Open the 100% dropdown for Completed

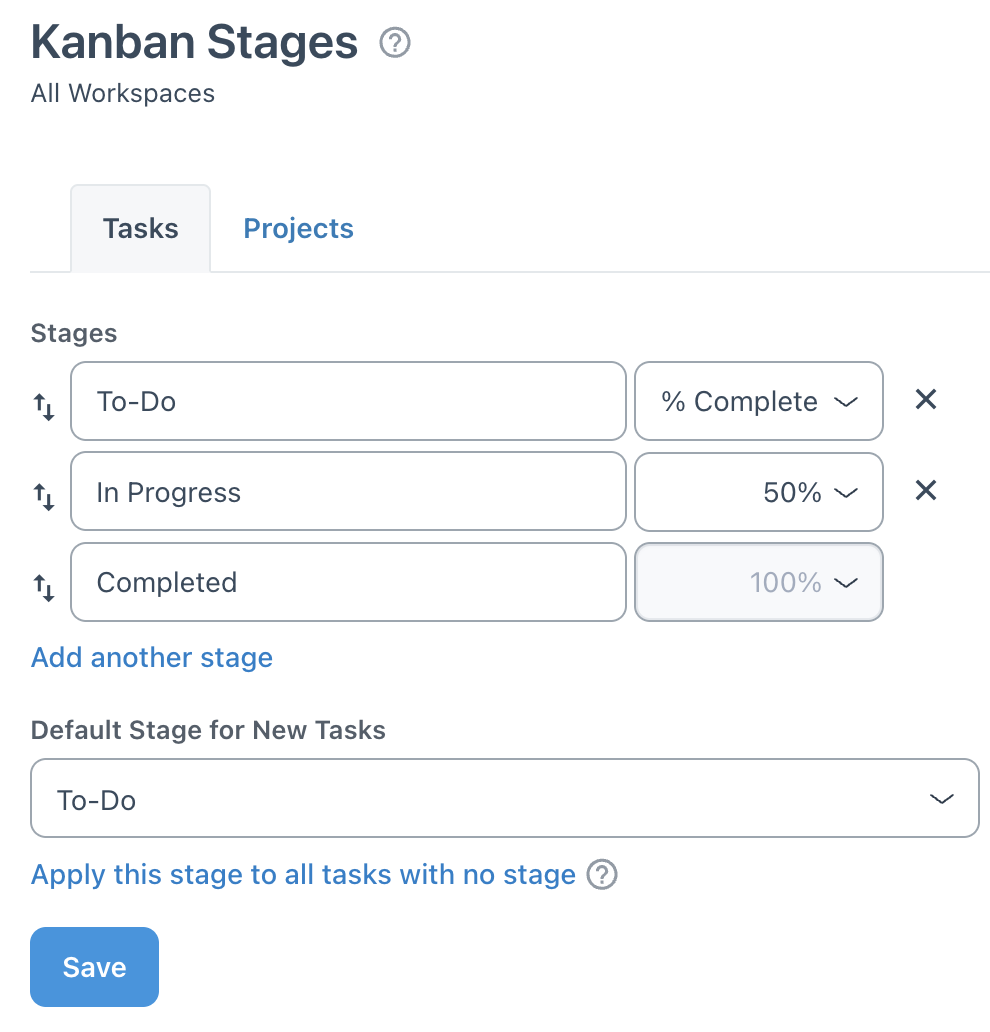pyautogui.click(x=759, y=582)
